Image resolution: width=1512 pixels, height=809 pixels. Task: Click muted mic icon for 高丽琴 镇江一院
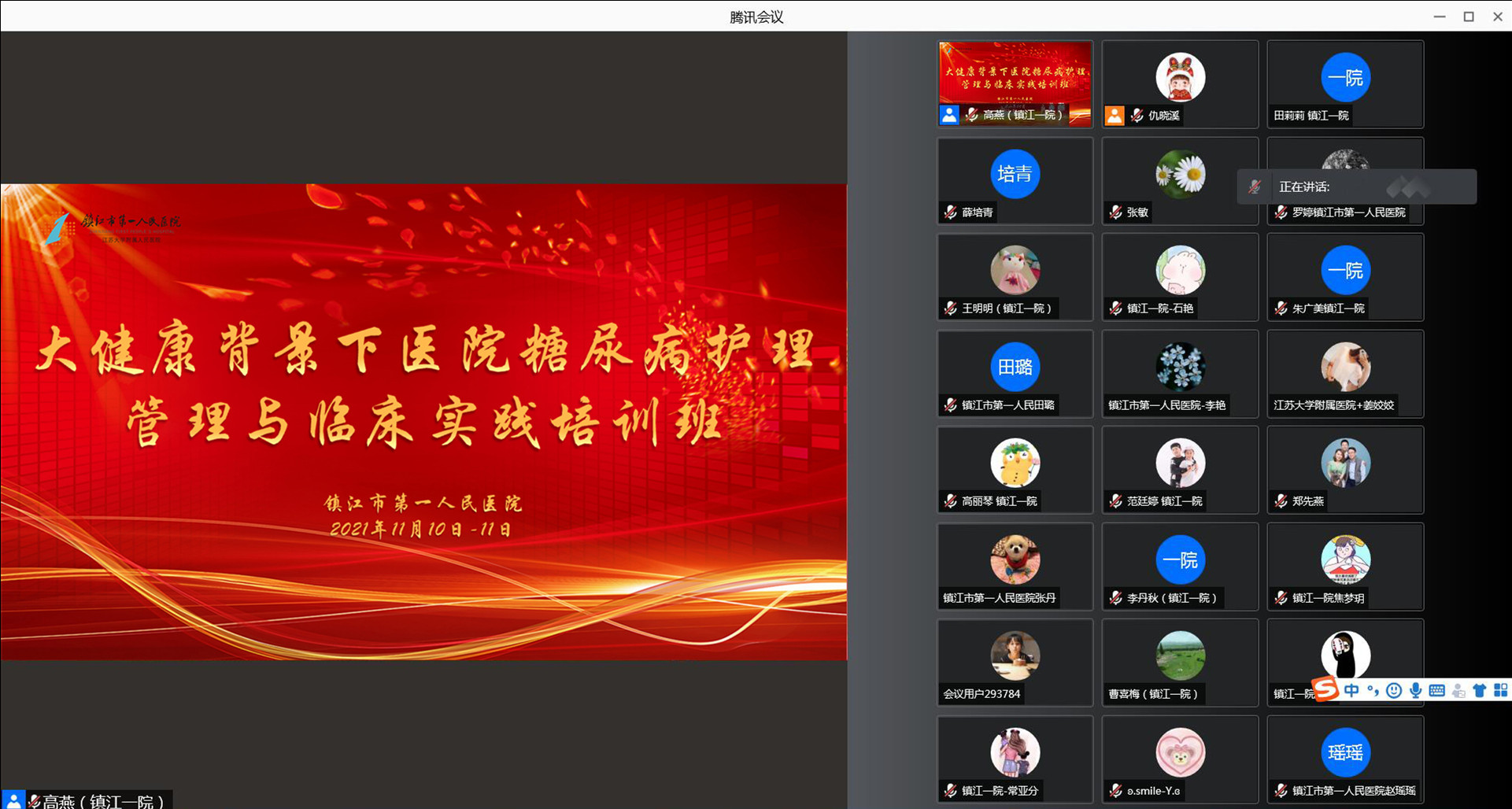click(951, 501)
